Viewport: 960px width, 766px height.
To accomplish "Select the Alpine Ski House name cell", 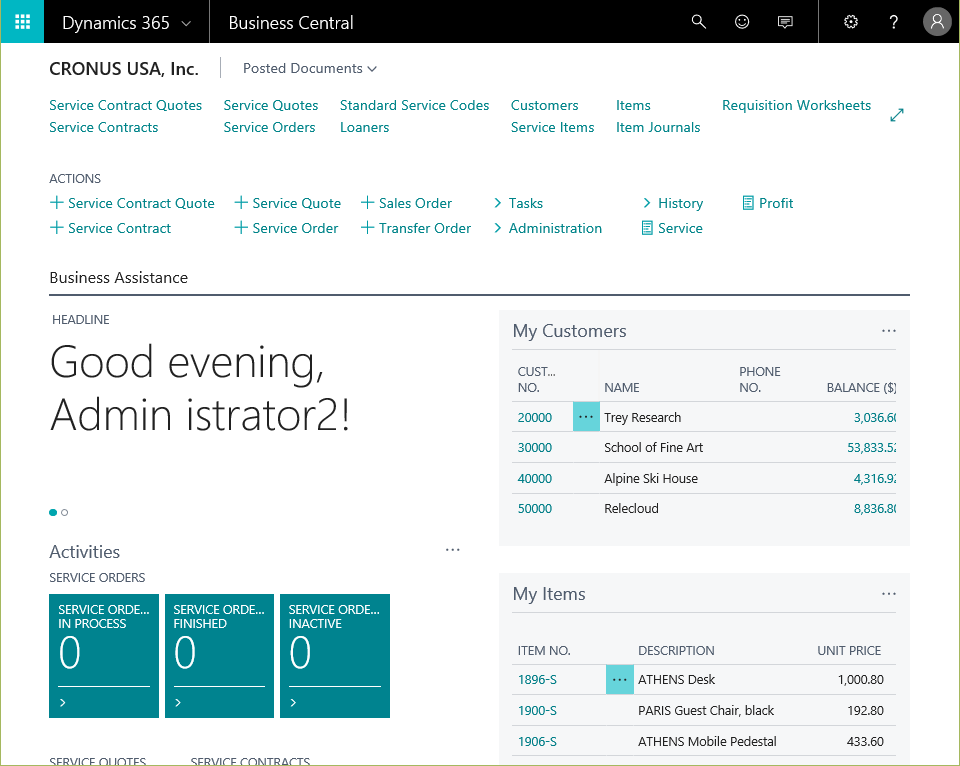I will (x=651, y=478).
